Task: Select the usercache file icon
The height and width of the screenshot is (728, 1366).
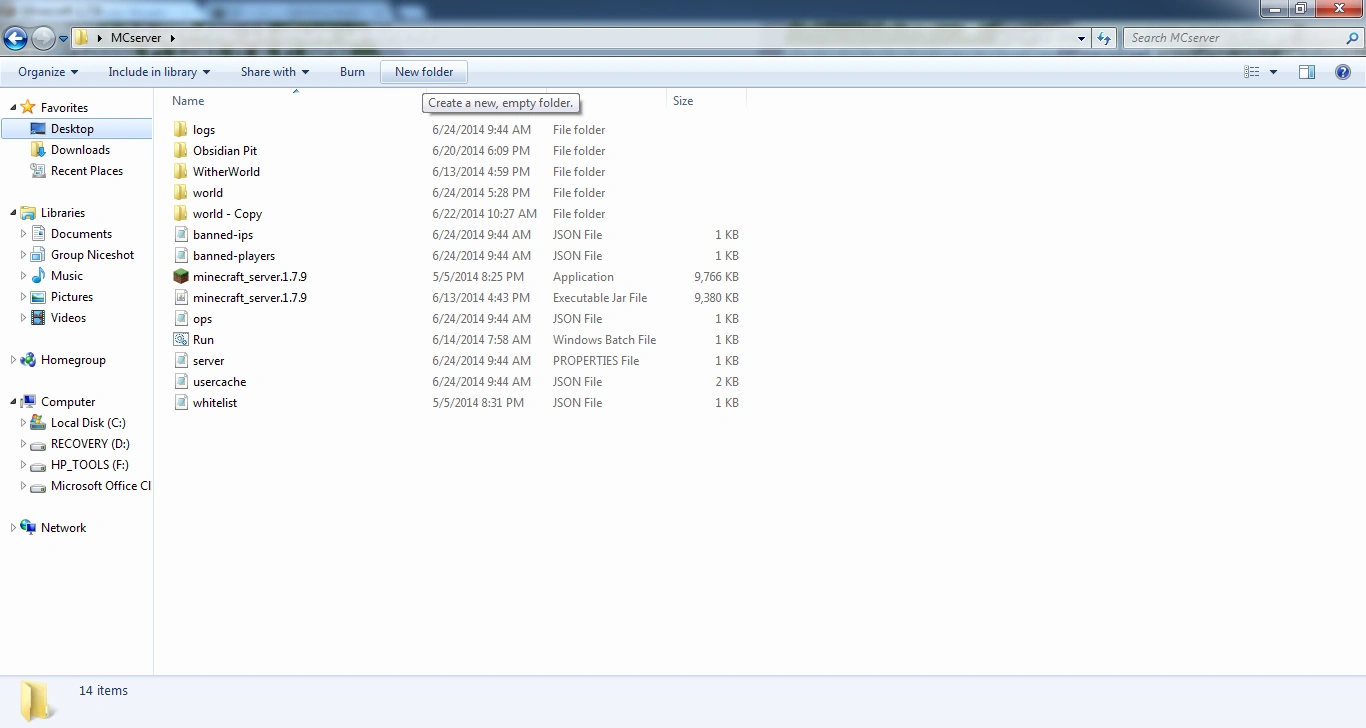Action: [x=180, y=382]
